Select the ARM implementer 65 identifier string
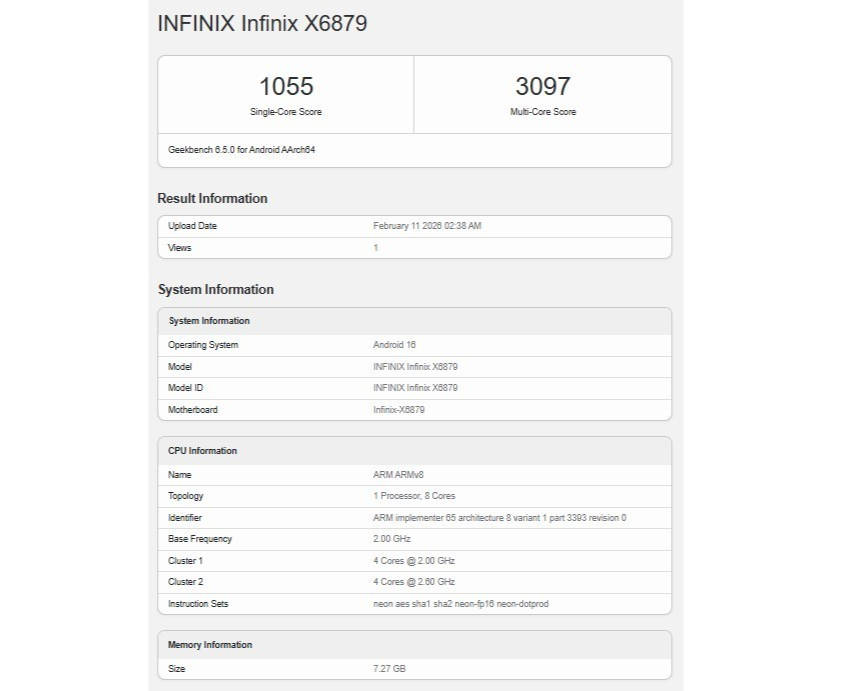Image resolution: width=845 pixels, height=691 pixels. (x=500, y=518)
